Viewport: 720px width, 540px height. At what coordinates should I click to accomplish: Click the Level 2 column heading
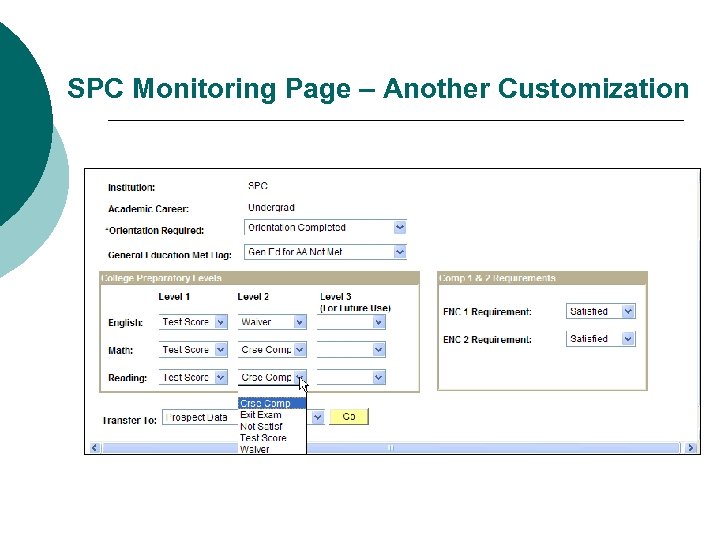click(x=253, y=297)
